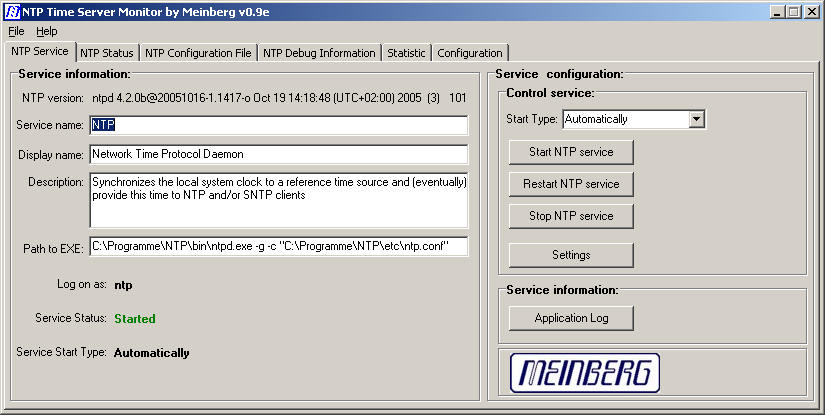View the Application Log
825x415 pixels.
click(x=571, y=318)
